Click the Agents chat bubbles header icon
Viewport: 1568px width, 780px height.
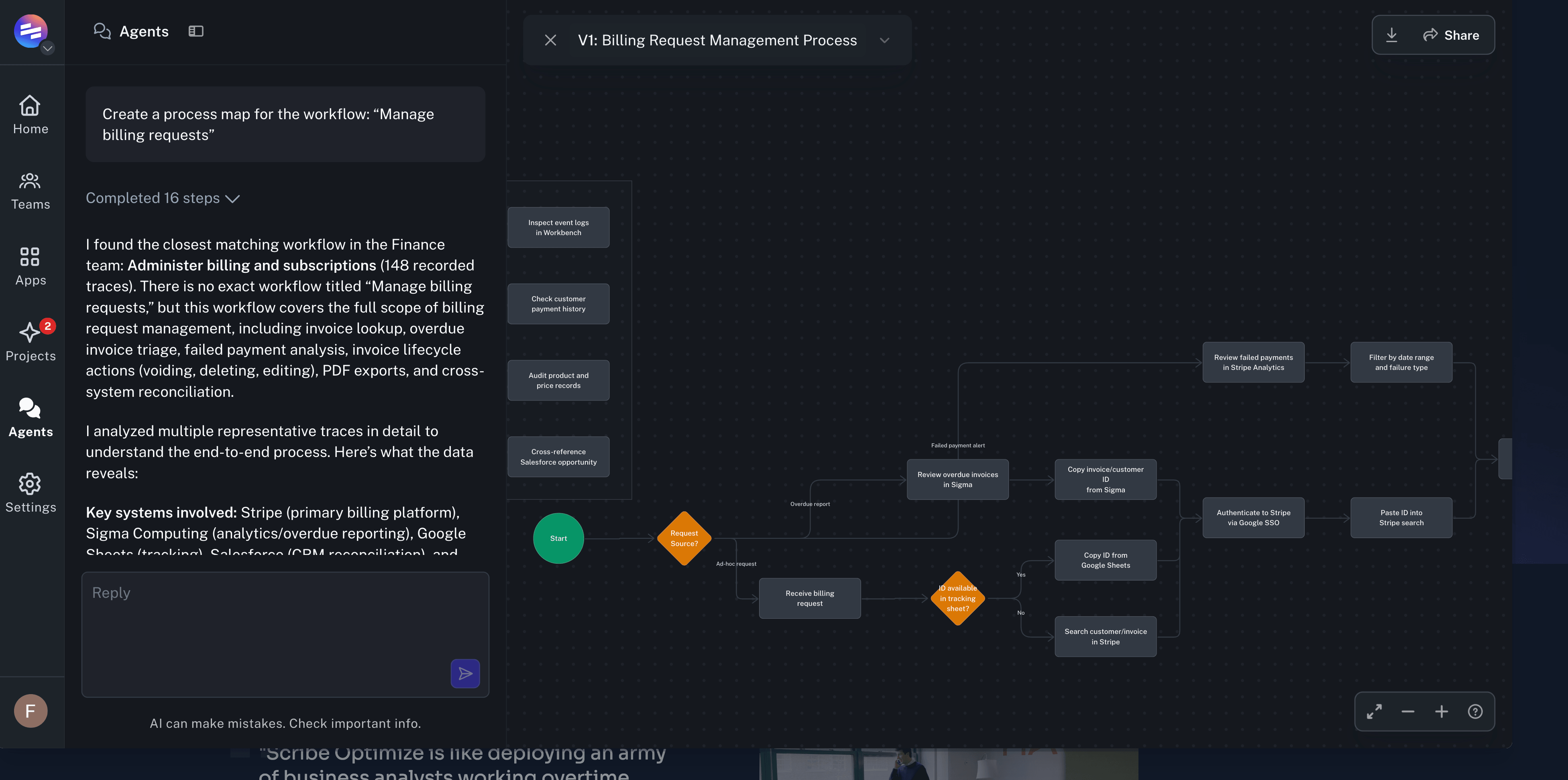click(x=102, y=31)
